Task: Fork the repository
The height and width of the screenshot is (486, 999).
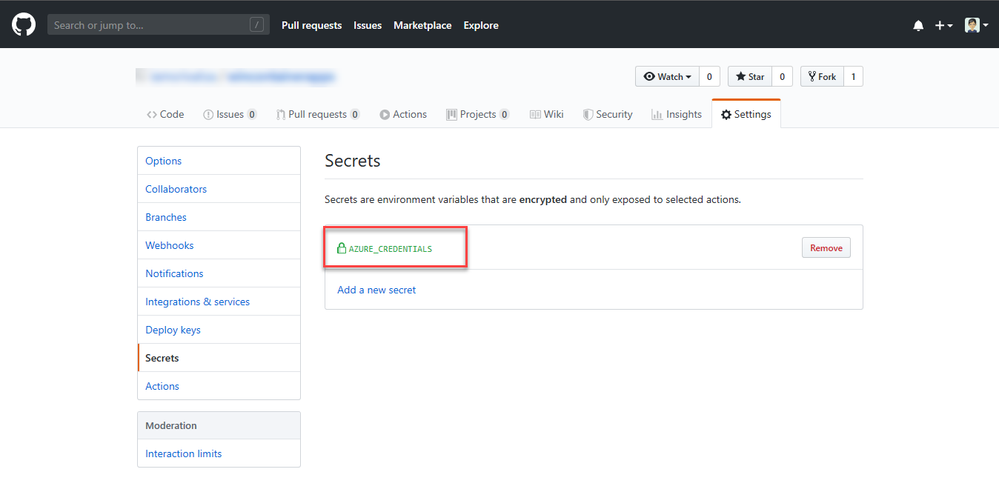Action: (x=822, y=76)
